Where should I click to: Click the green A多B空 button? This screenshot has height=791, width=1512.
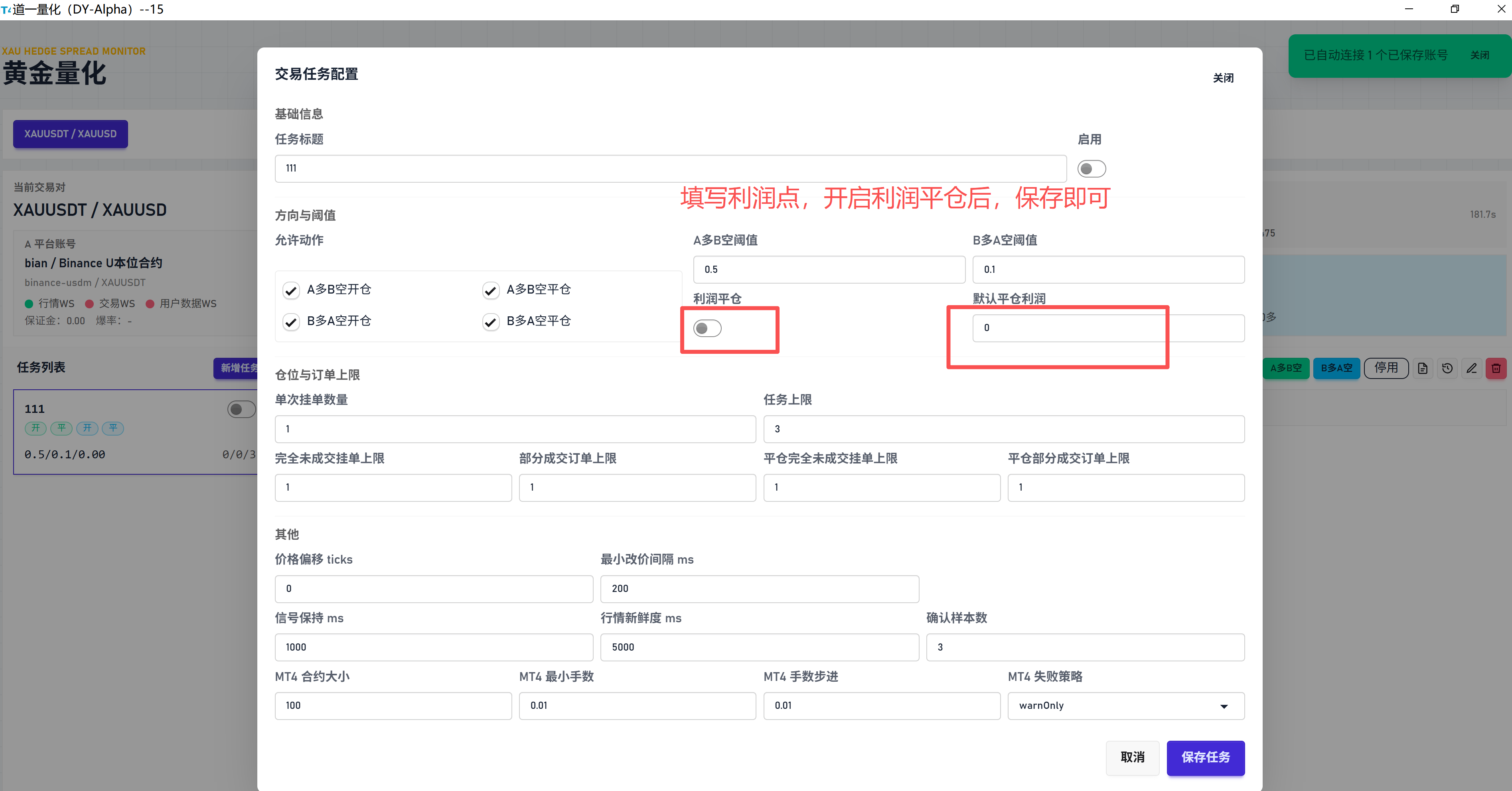coord(1286,369)
